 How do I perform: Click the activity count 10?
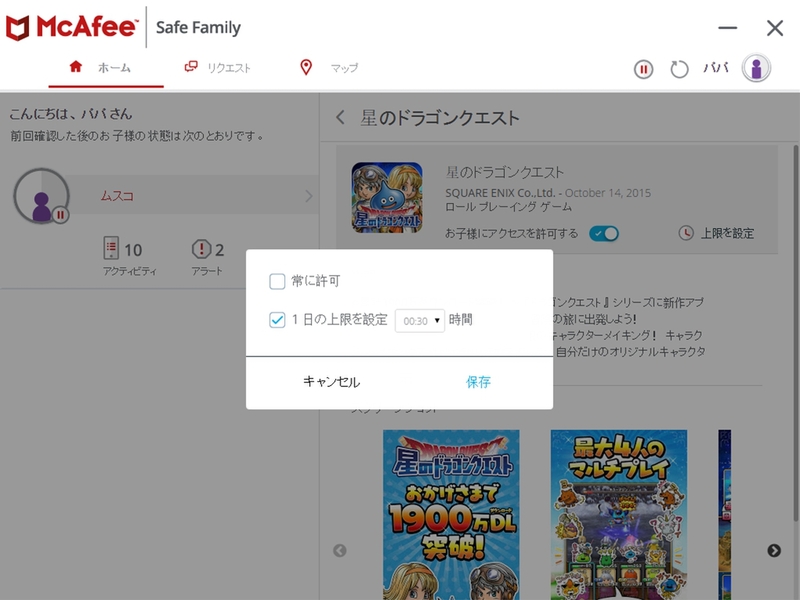point(133,250)
